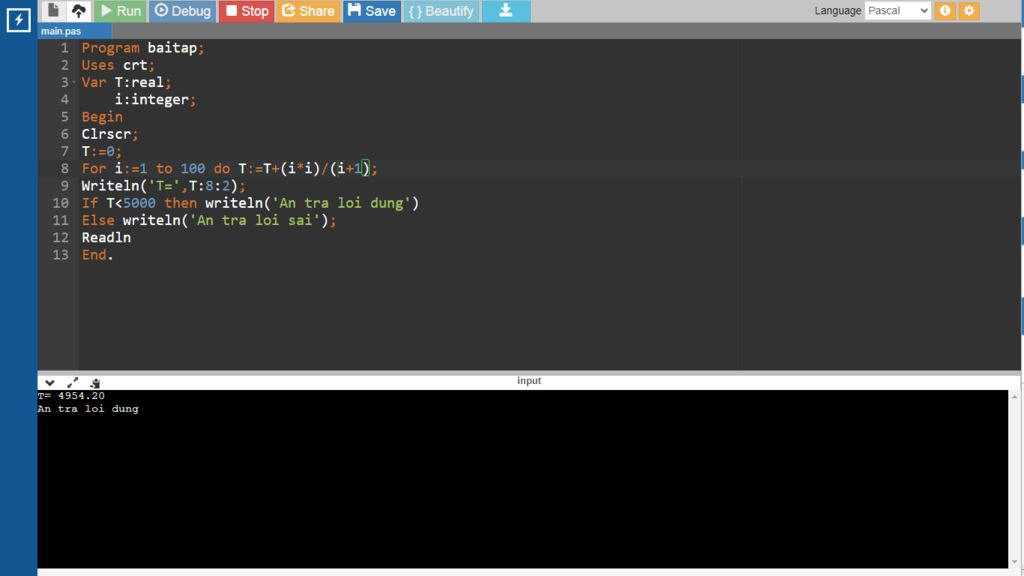Click the 'End.' keyword on line 13
Image resolution: width=1024 pixels, height=576 pixels.
[97, 255]
